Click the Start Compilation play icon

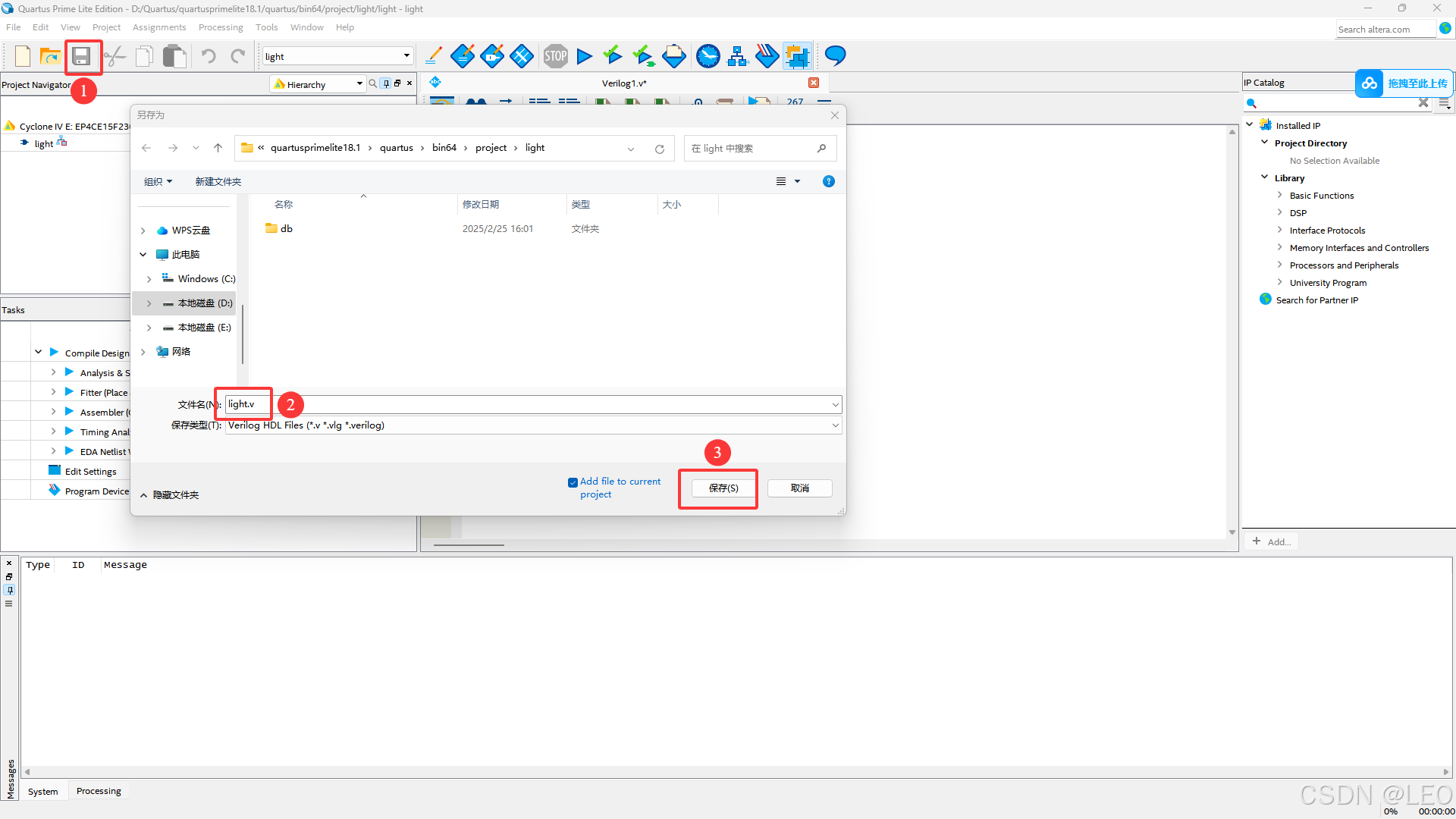coord(584,56)
